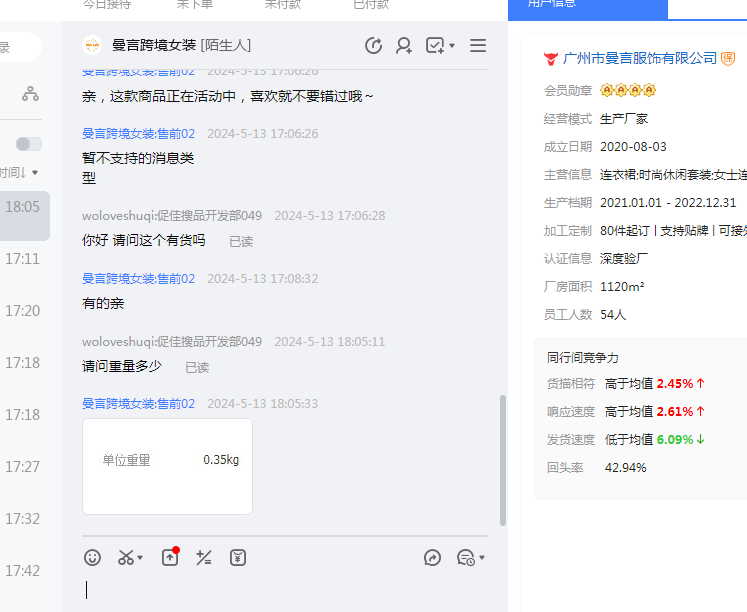
Task: Open the time sort dropdown 时间↓
Action: [x=19, y=172]
